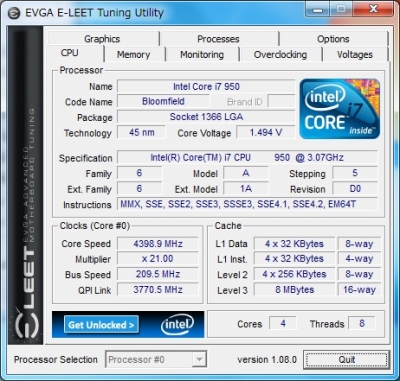Click the Core Speed value field
Viewport: 400px width, 381px height.
point(158,244)
